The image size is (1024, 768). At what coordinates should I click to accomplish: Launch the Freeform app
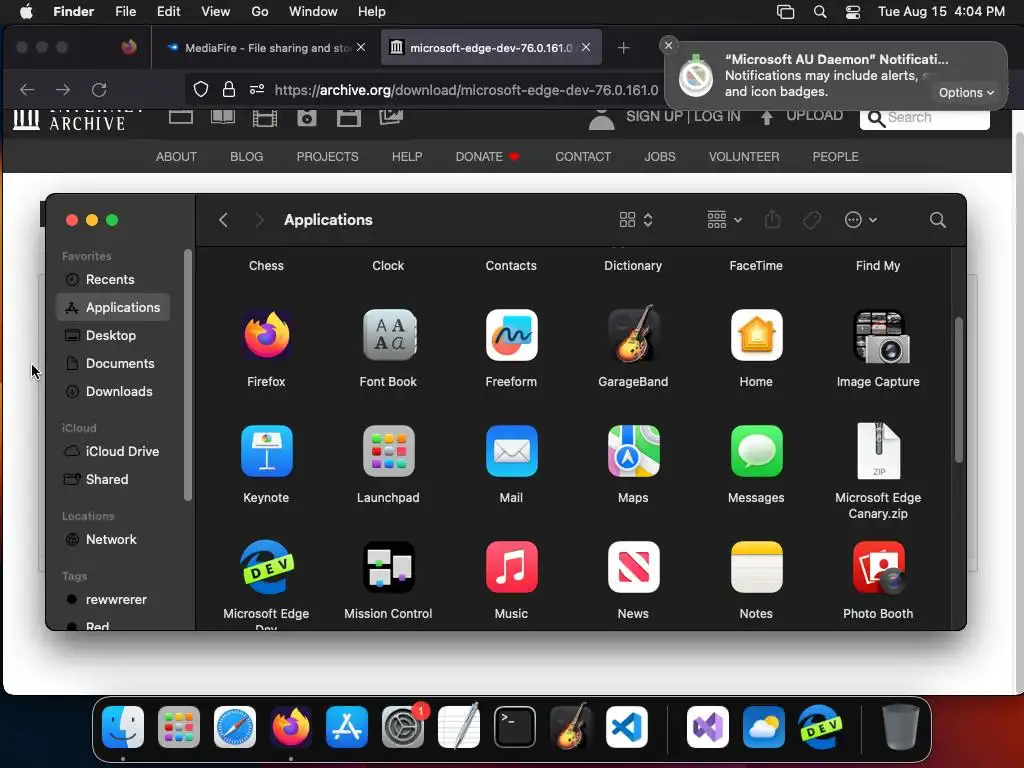coord(511,335)
